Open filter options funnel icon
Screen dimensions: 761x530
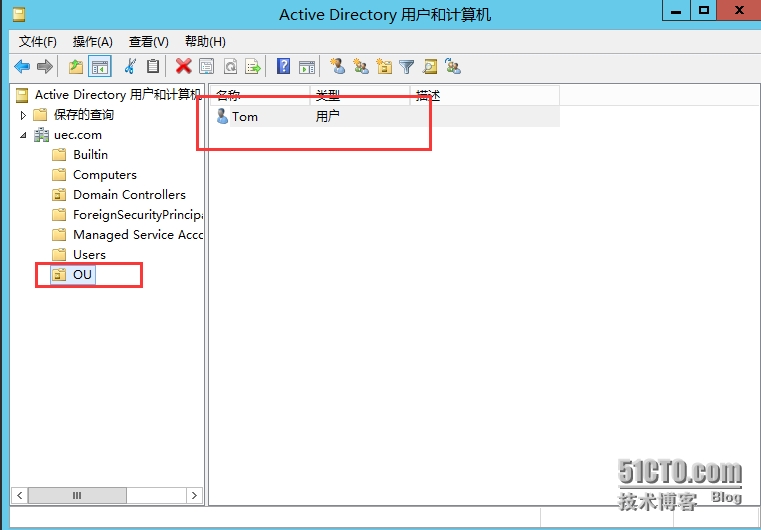pyautogui.click(x=407, y=66)
